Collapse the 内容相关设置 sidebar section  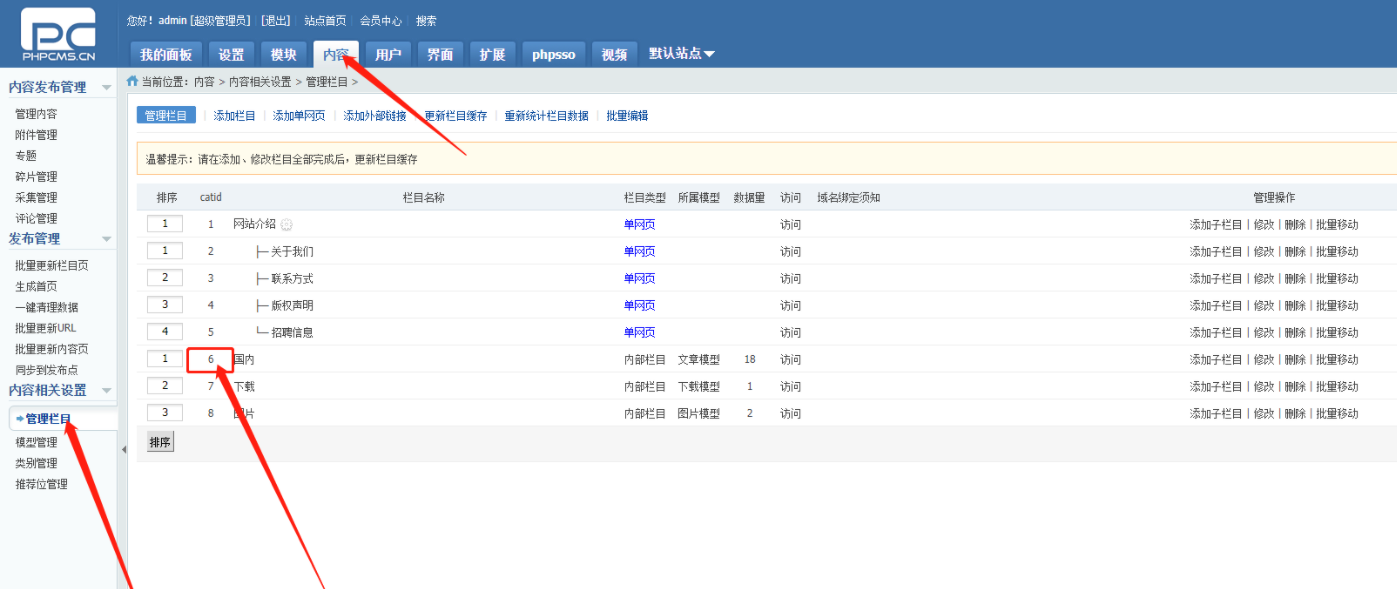[x=106, y=391]
